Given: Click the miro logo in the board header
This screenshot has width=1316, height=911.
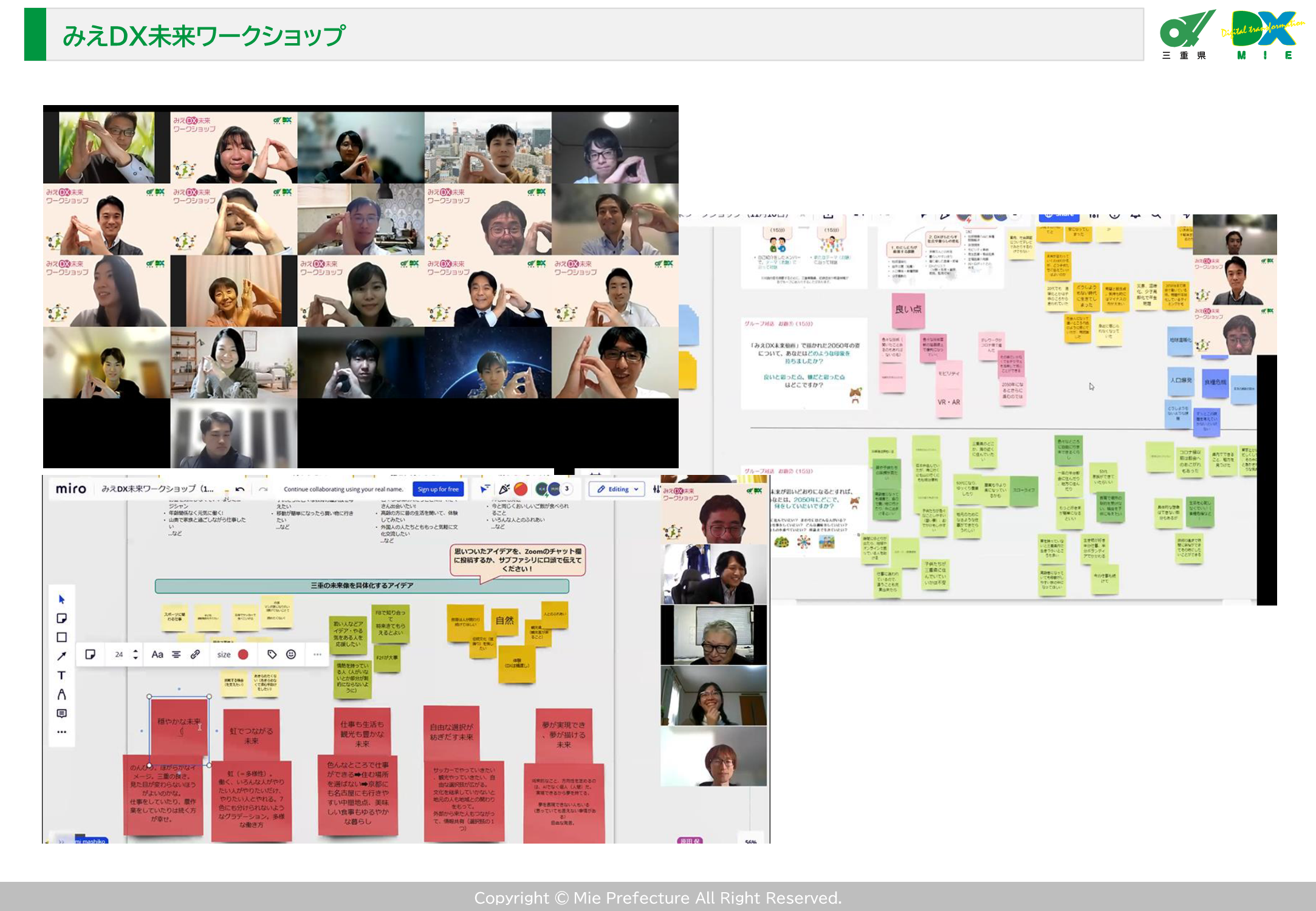Looking at the screenshot, I should pyautogui.click(x=70, y=489).
